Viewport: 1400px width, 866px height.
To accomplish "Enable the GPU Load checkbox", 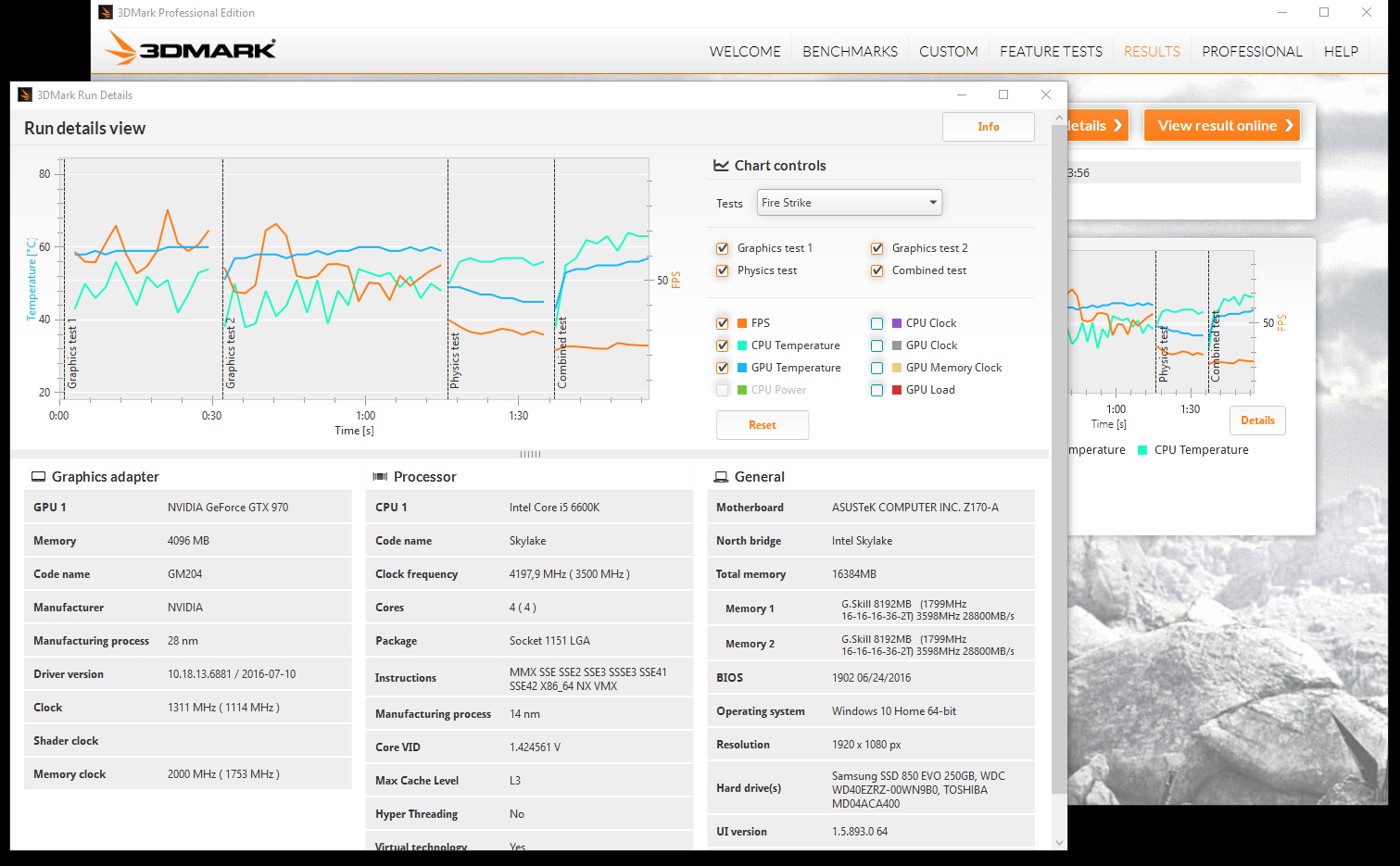I will (877, 390).
